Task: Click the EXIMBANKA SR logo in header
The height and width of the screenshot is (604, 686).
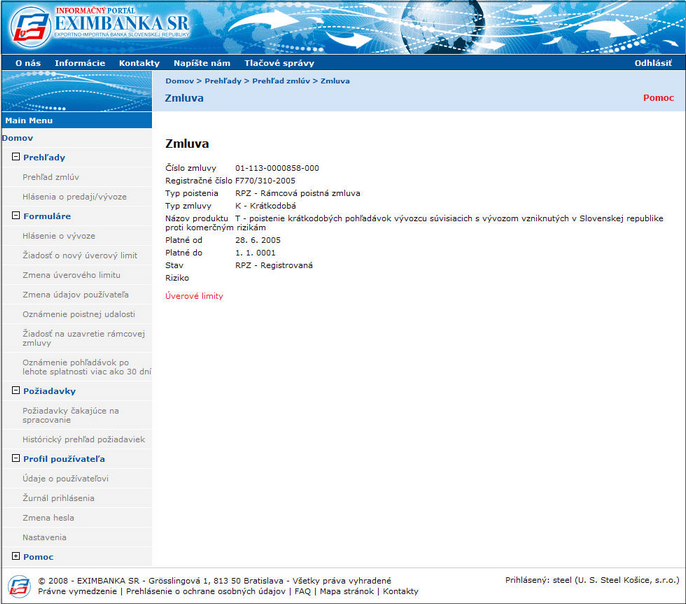Action: coord(100,26)
